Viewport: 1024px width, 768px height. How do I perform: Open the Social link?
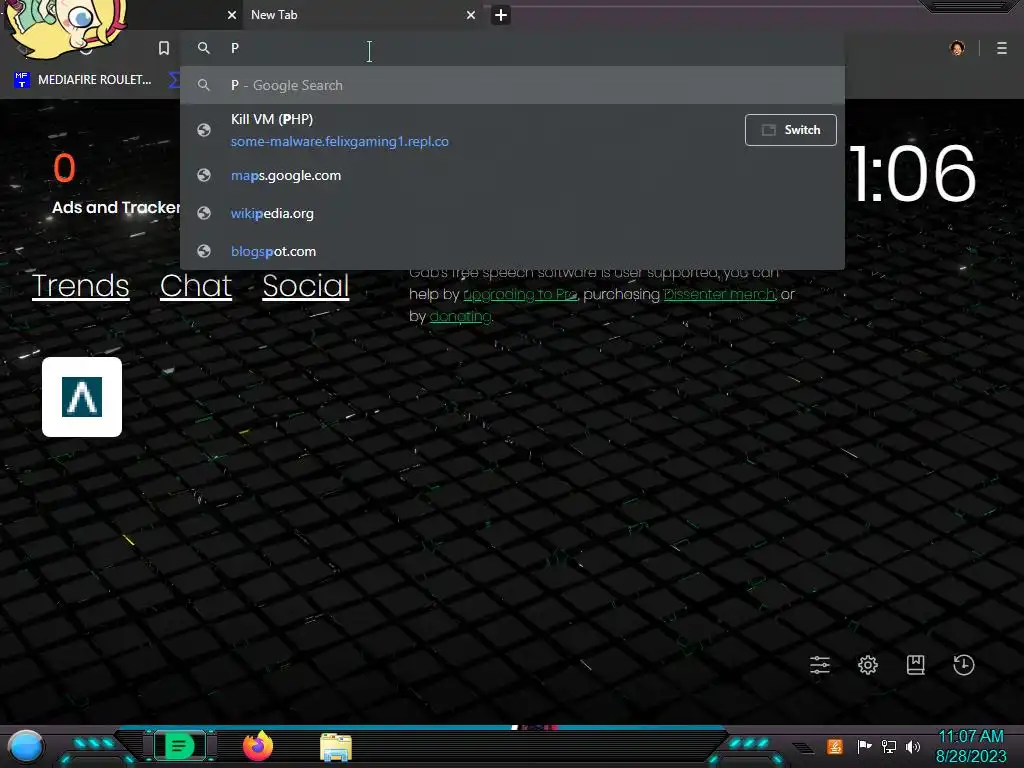[306, 286]
